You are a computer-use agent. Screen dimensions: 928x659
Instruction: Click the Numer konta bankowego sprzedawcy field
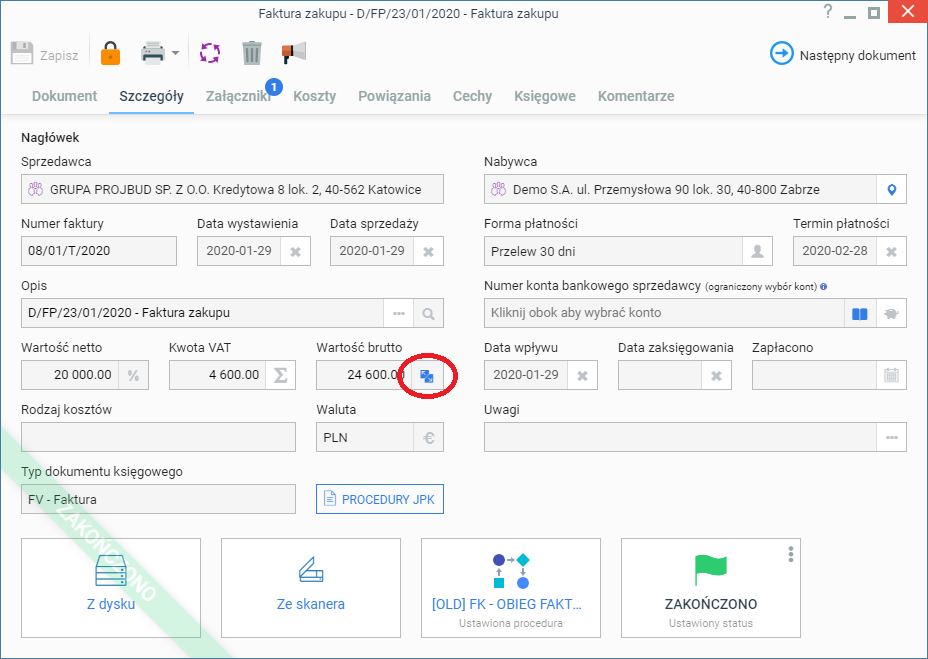pos(664,313)
